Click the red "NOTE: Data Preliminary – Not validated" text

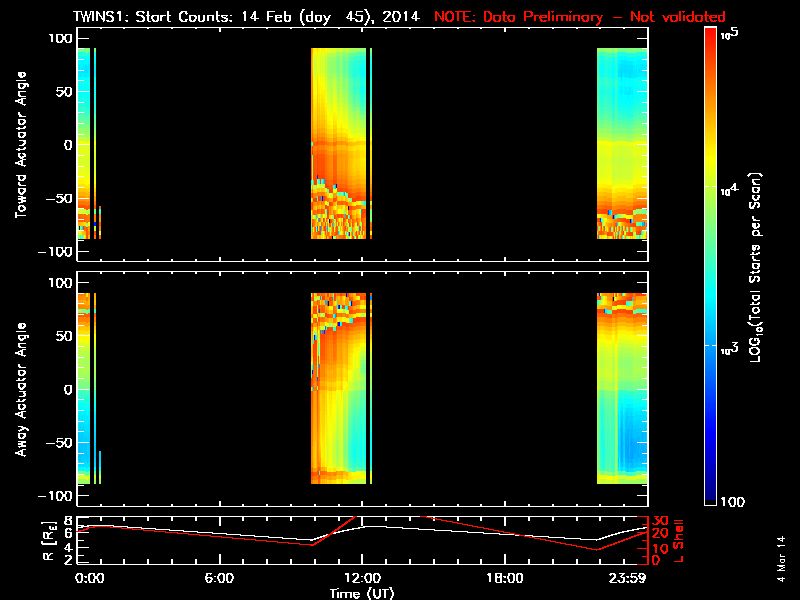[580, 17]
